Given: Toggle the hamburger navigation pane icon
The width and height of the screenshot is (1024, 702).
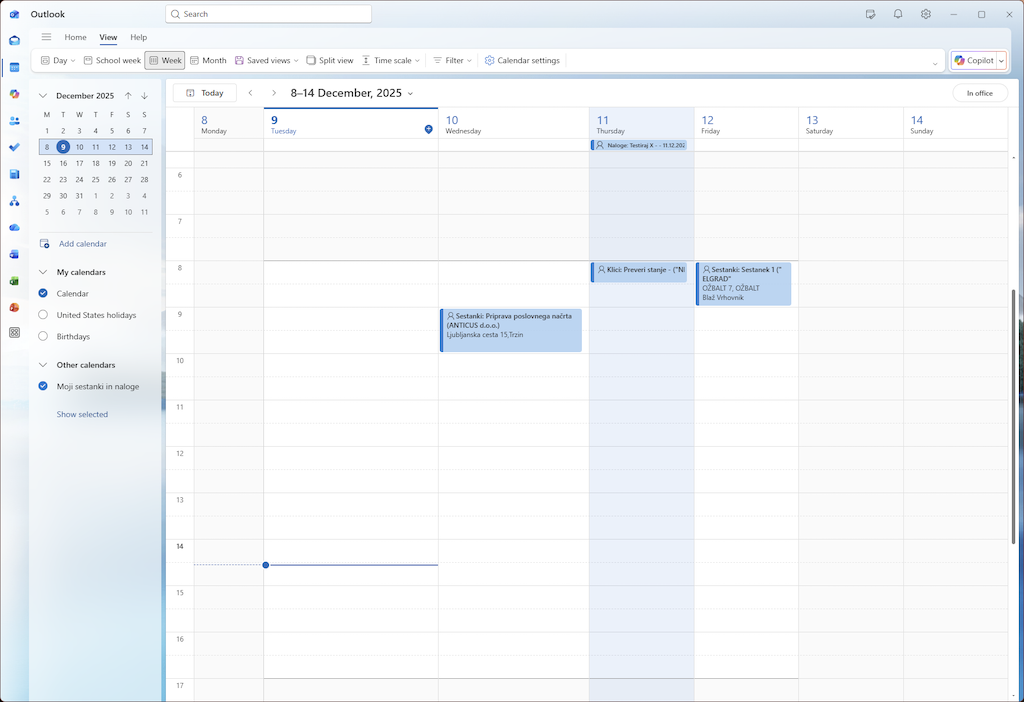Looking at the screenshot, I should [46, 37].
